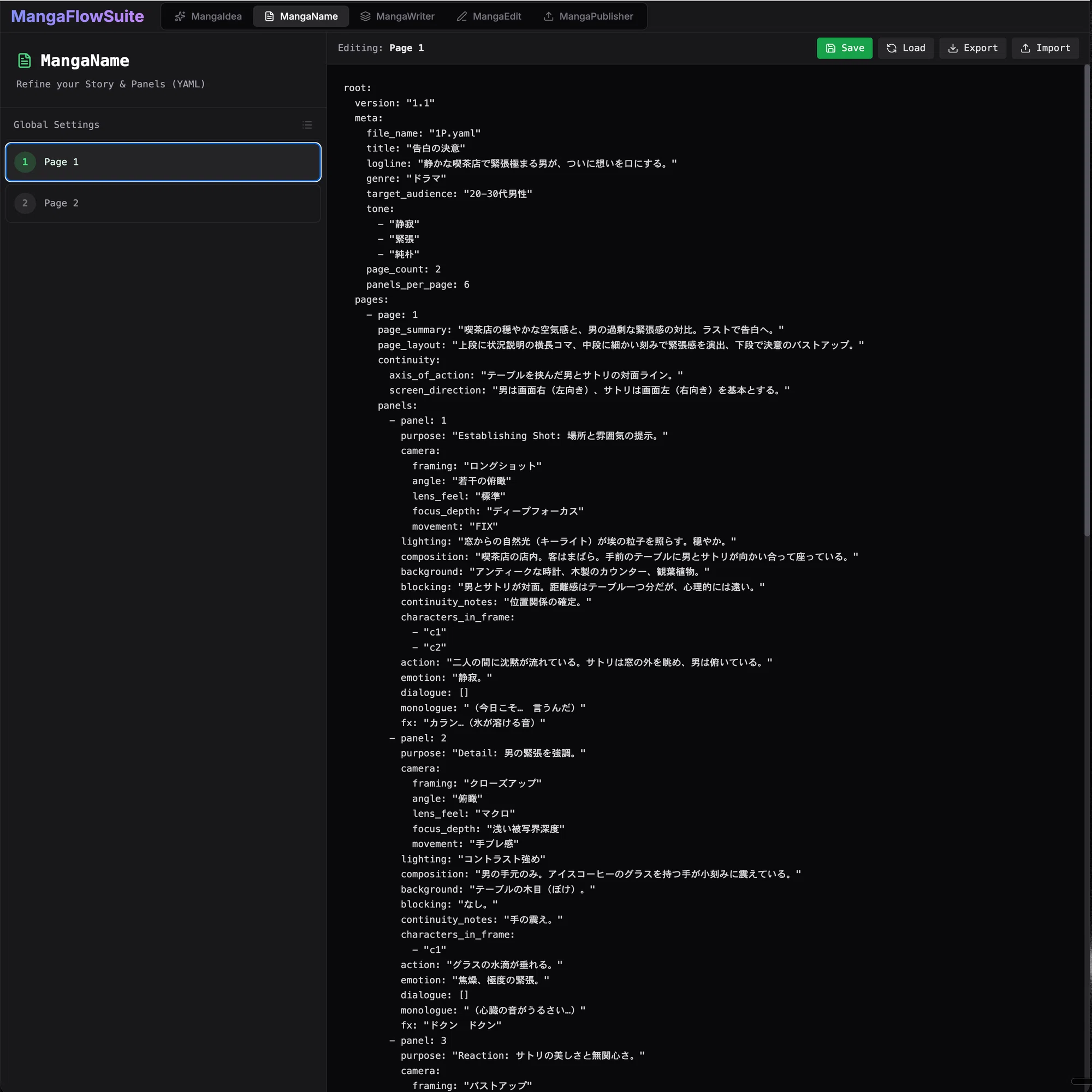Click the Save floppy disk icon
The width and height of the screenshot is (1092, 1092).
point(830,48)
